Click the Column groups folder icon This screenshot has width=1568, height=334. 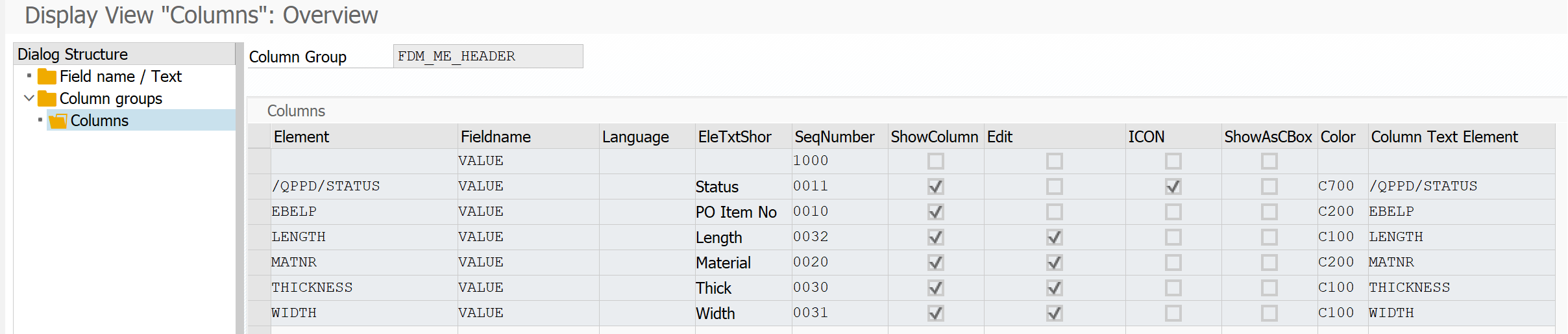(x=47, y=99)
